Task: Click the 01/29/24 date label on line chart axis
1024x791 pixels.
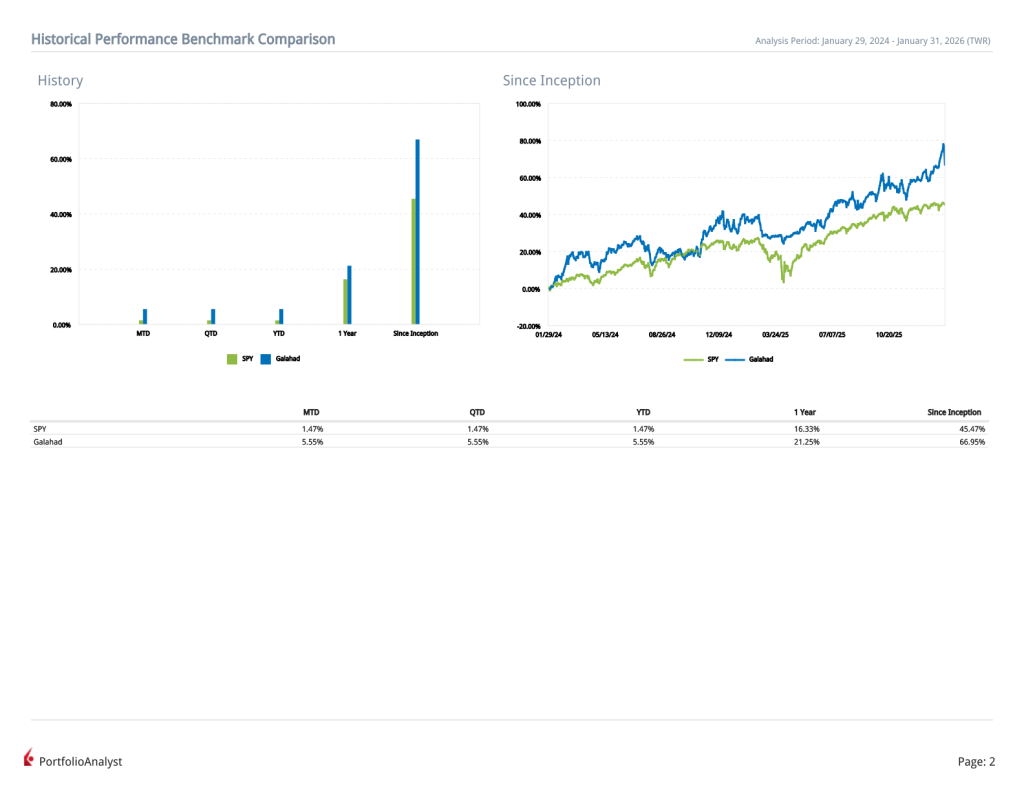Action: click(x=549, y=334)
